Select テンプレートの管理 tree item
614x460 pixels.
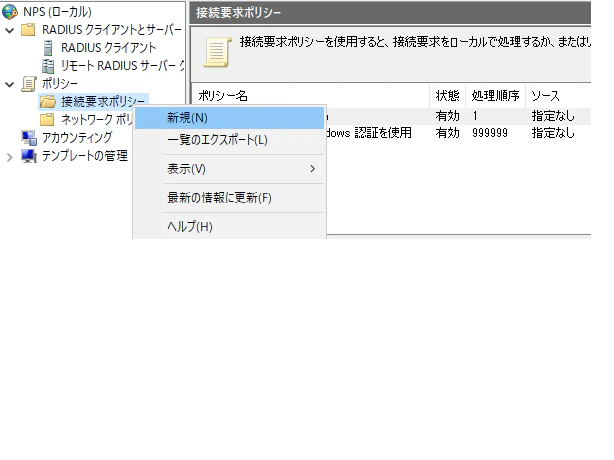[x=85, y=156]
